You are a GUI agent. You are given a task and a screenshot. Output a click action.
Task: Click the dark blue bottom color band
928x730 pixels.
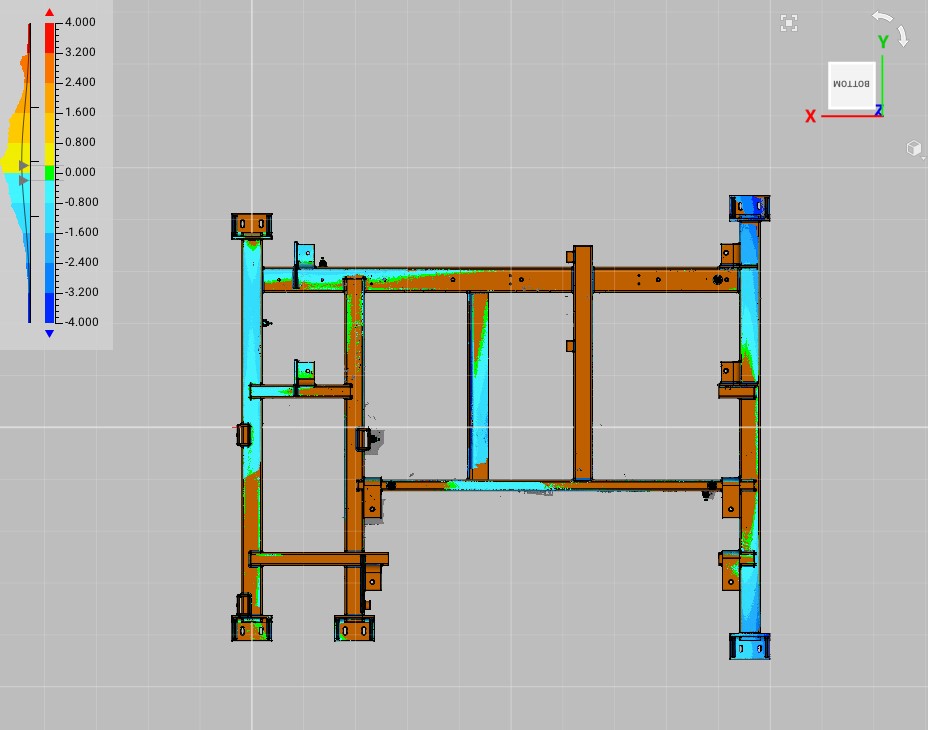(x=50, y=308)
